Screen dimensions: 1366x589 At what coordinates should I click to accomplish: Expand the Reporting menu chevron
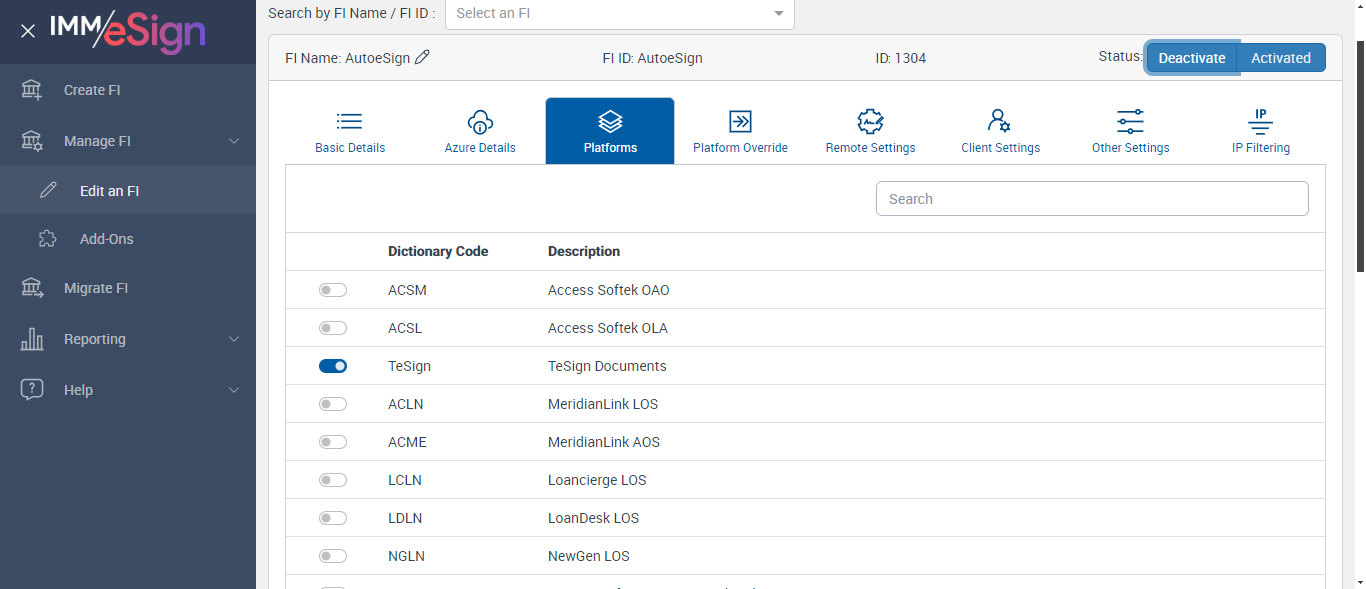coord(234,339)
